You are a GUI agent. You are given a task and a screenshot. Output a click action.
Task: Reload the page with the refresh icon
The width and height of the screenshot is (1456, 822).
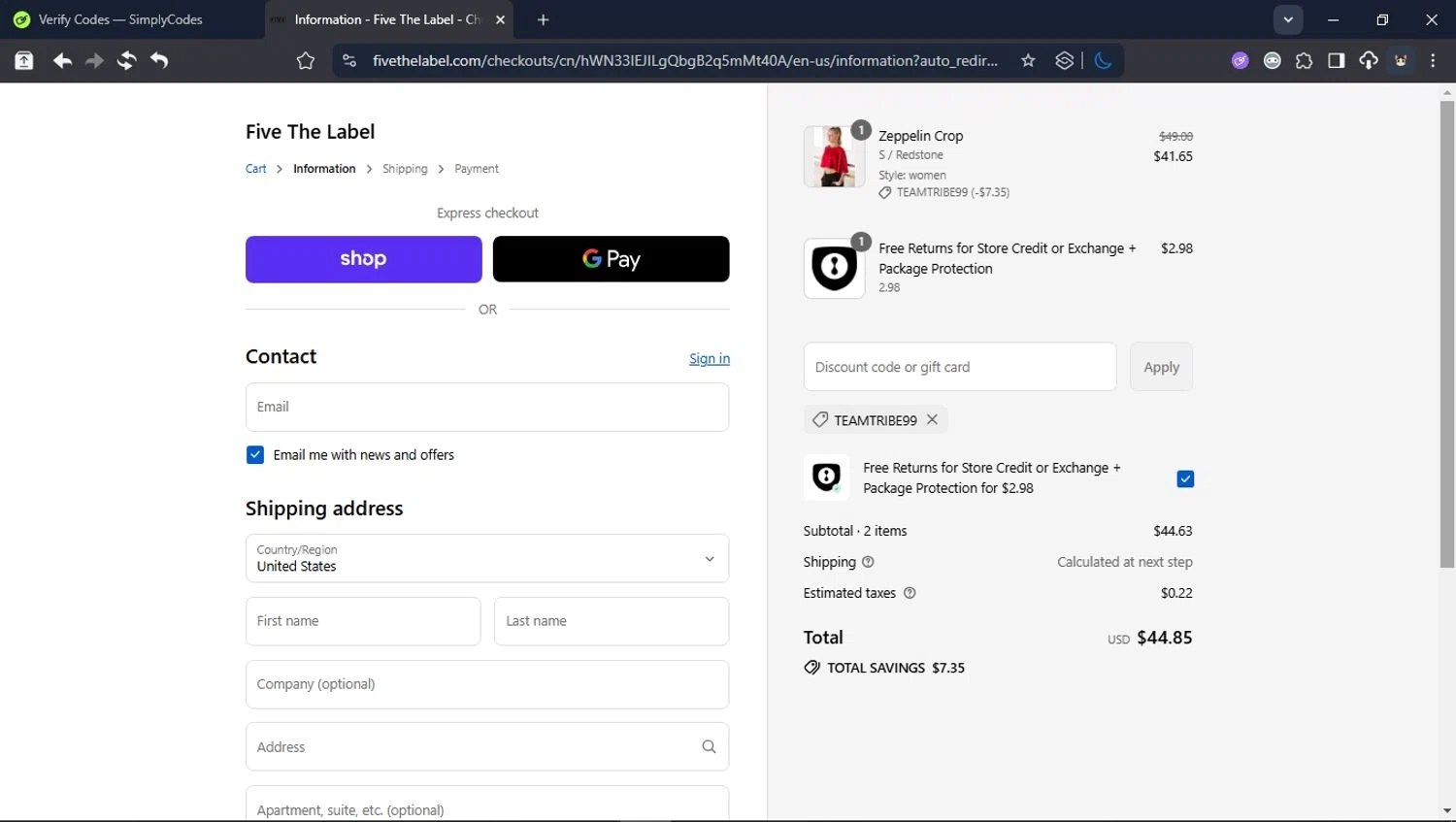126,61
